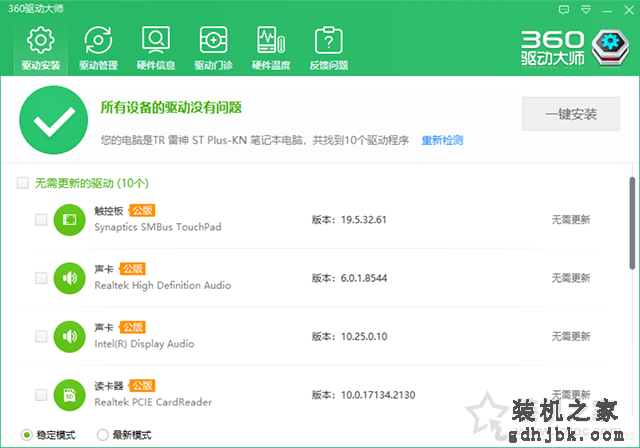640x448 pixels.
Task: Open the title bar dropdown menu icon
Action: 586,10
